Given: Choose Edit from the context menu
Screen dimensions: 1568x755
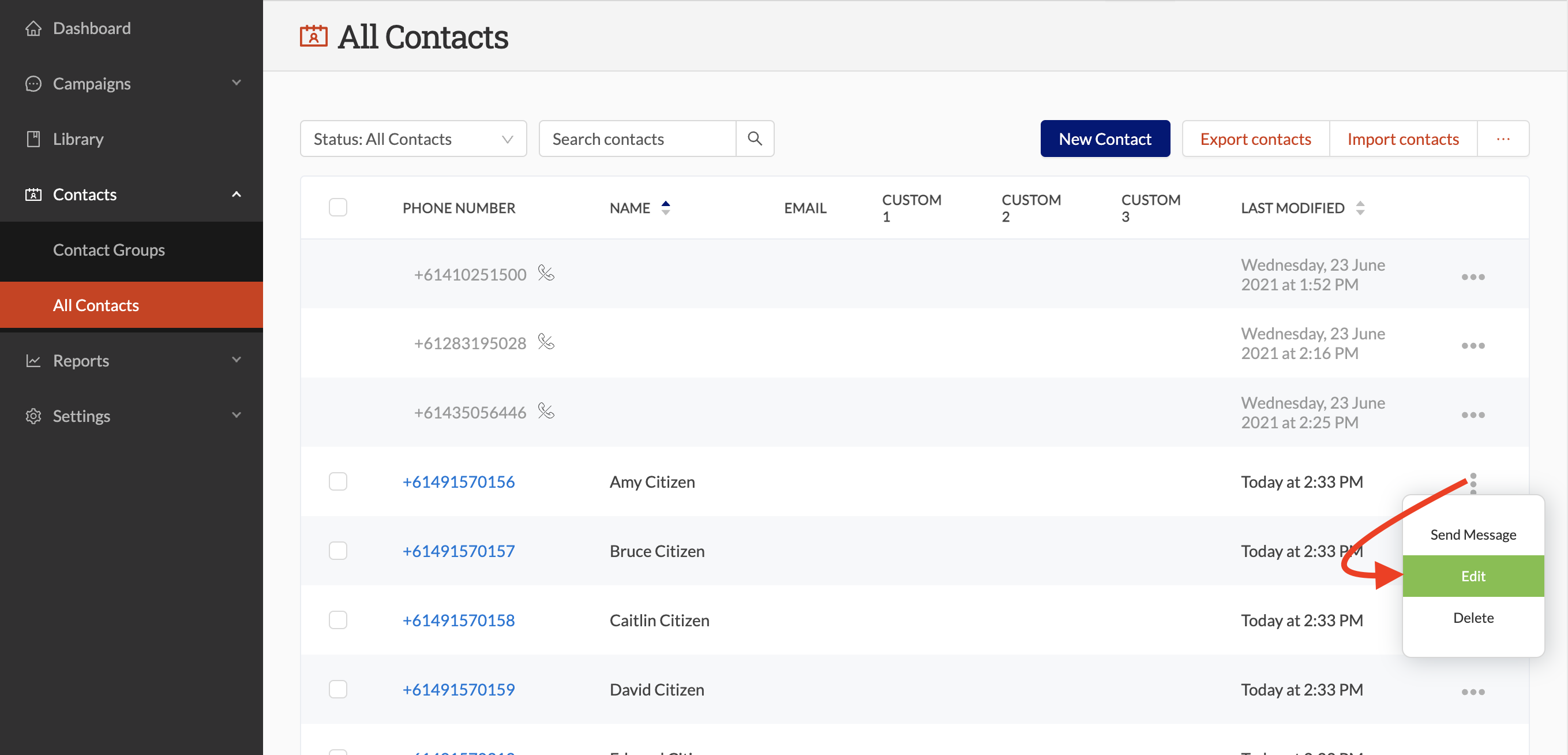Looking at the screenshot, I should point(1473,576).
